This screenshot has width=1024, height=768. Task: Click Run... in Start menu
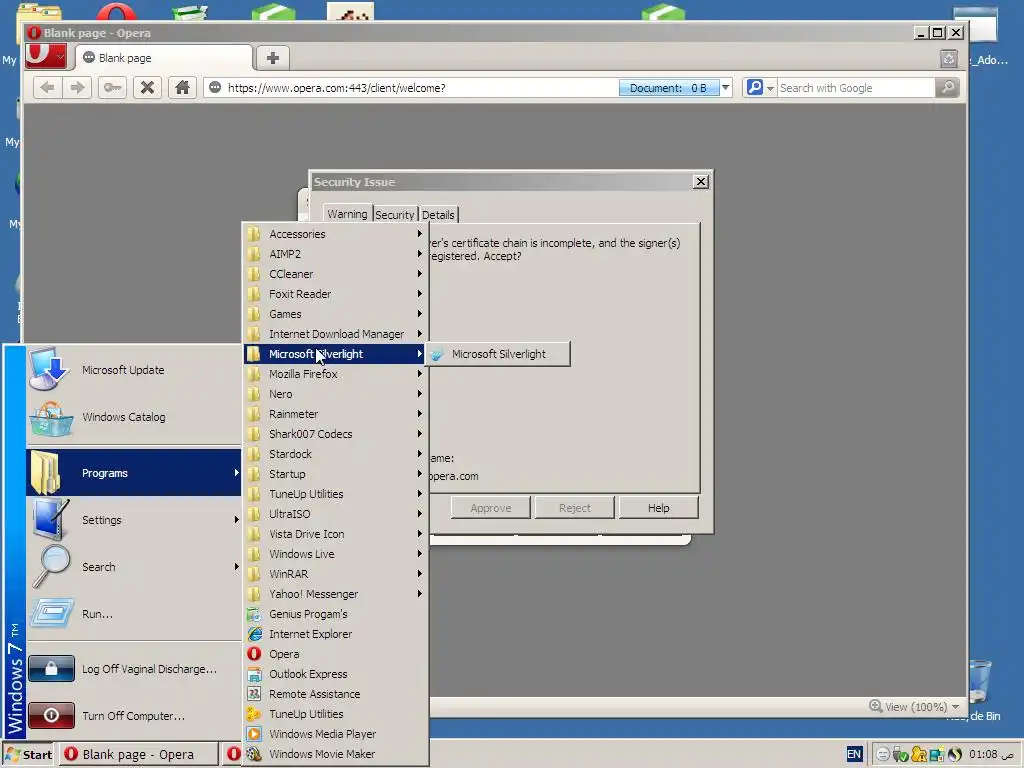pos(134,614)
